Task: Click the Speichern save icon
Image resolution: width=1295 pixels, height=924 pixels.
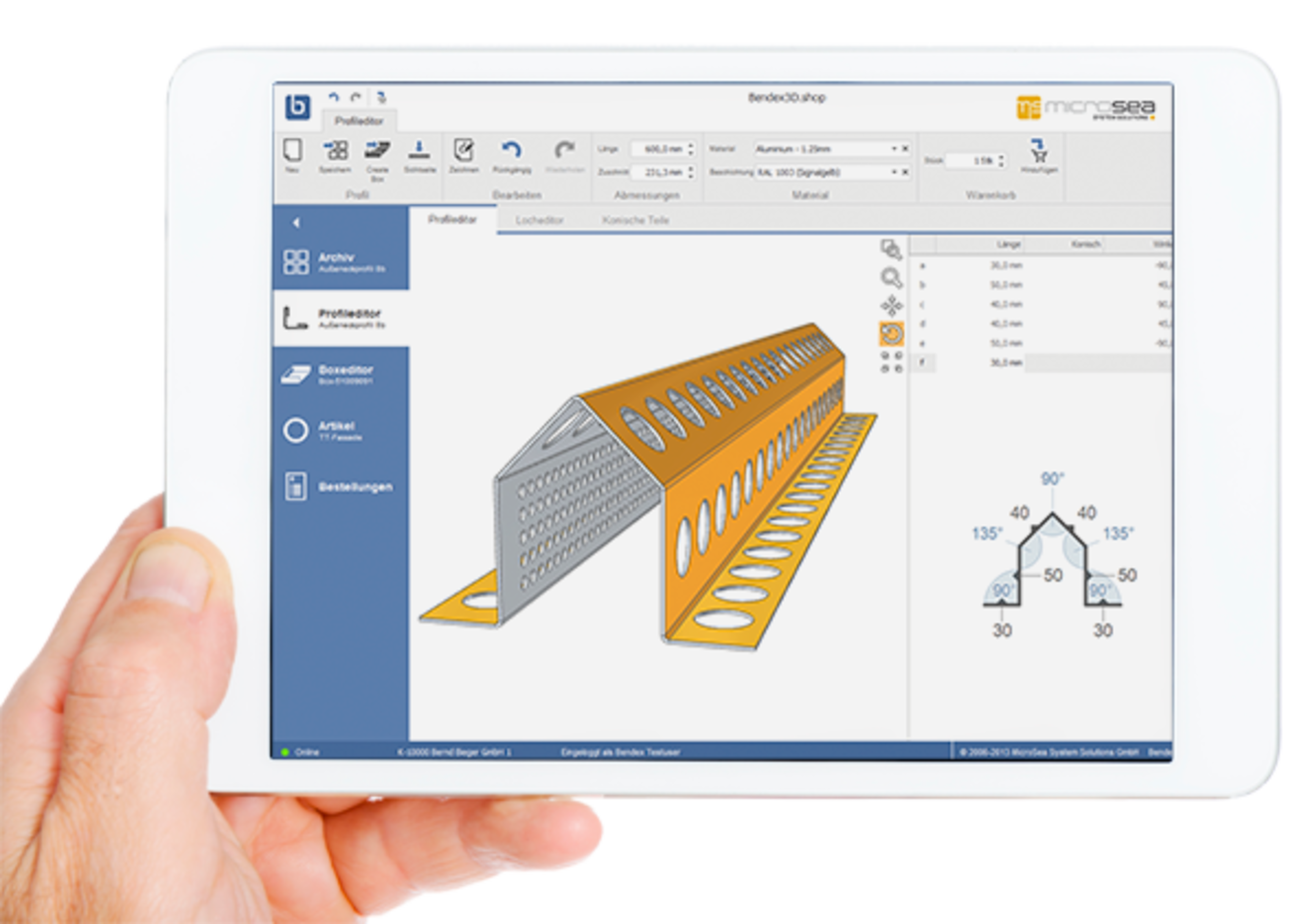Action: click(x=335, y=151)
